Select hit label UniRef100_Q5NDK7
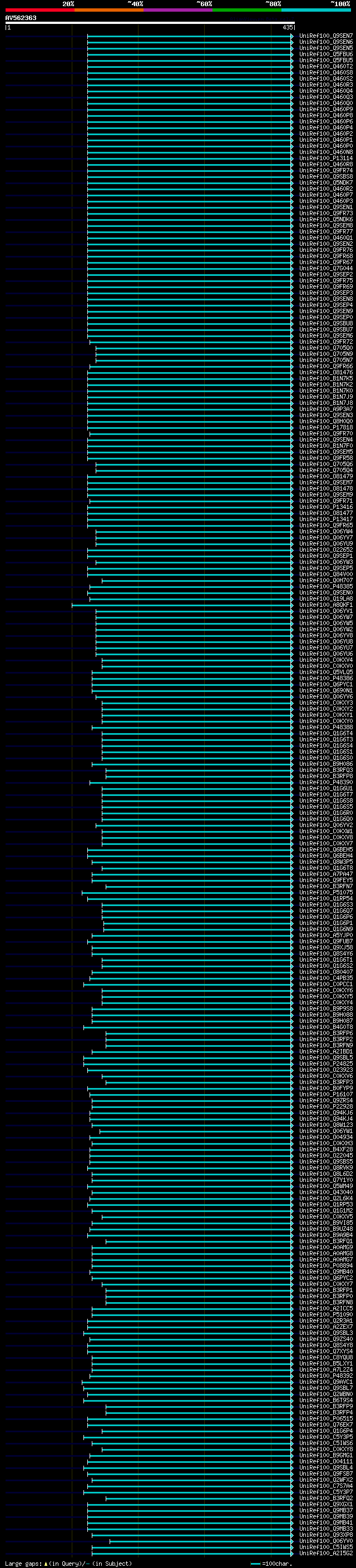This screenshot has width=356, height=1568. coord(326,182)
